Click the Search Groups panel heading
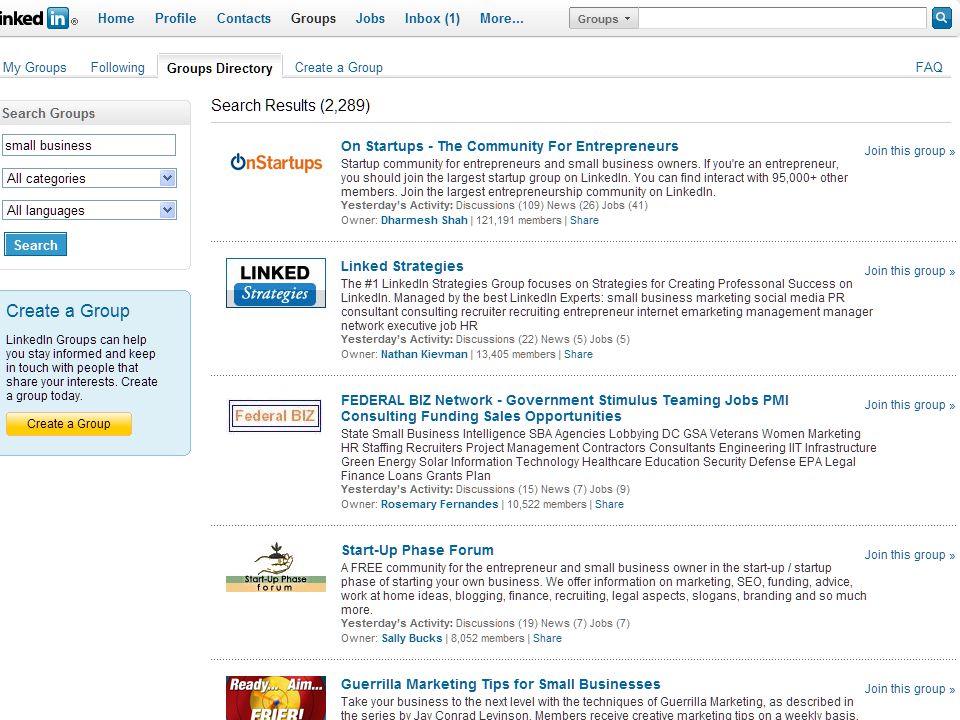The image size is (960, 720). [x=48, y=113]
